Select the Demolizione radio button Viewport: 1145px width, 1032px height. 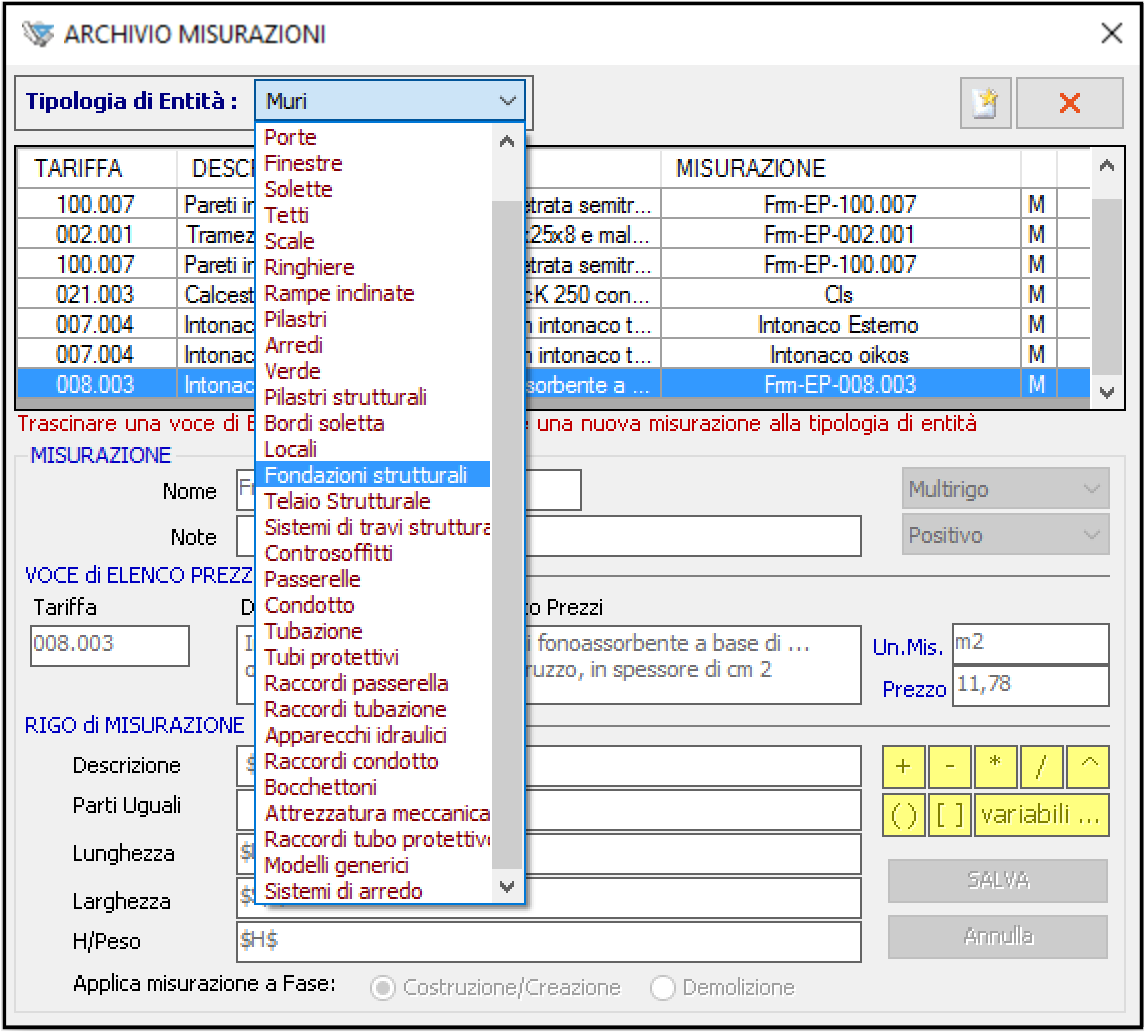tap(663, 988)
